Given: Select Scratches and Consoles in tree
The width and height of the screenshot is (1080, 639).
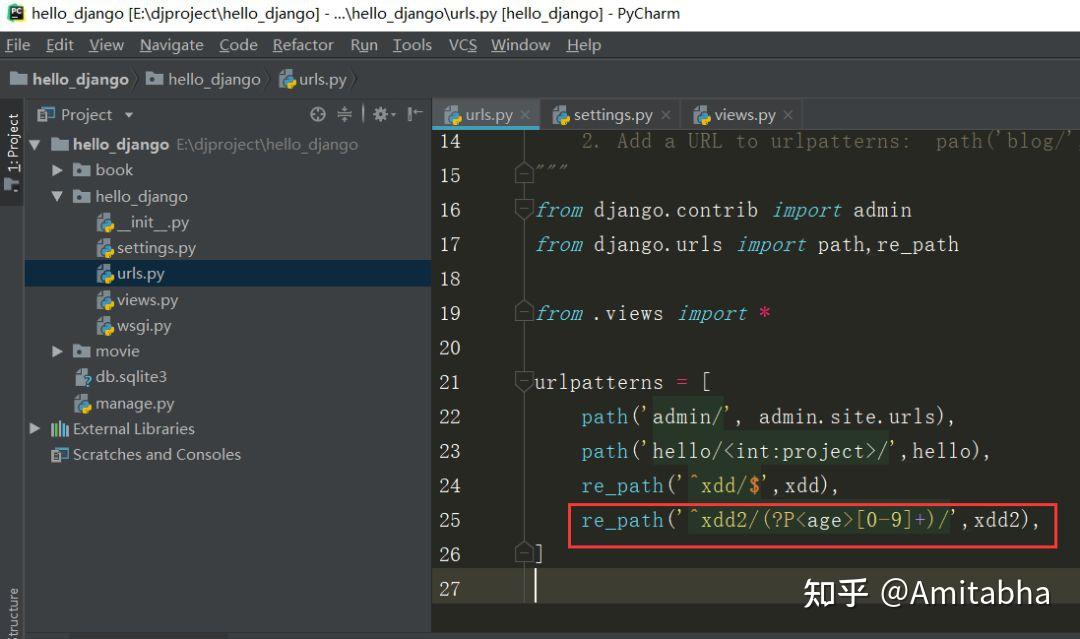Looking at the screenshot, I should [x=228, y=454].
